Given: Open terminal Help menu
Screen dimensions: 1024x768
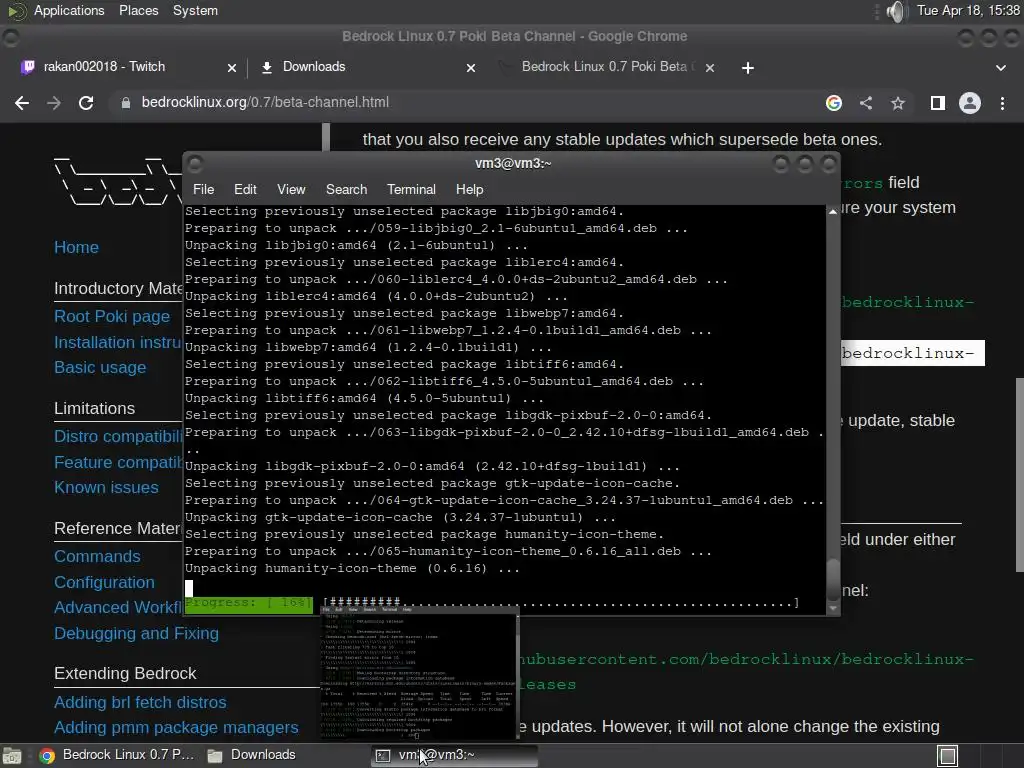Looking at the screenshot, I should (469, 189).
